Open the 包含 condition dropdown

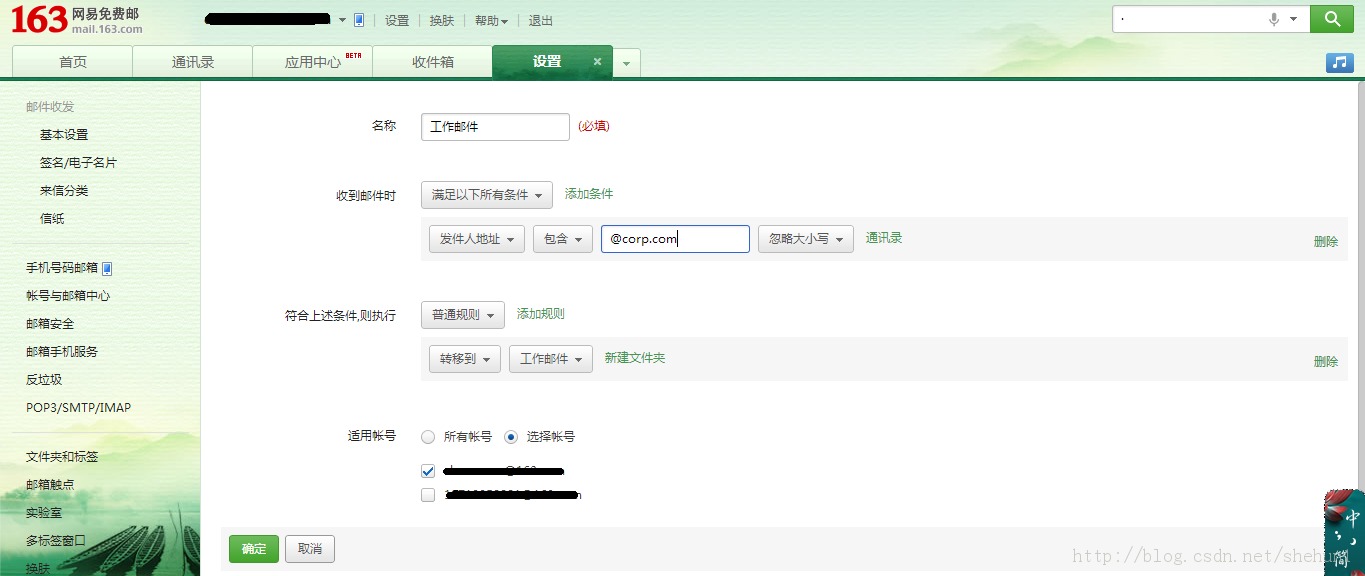click(563, 239)
